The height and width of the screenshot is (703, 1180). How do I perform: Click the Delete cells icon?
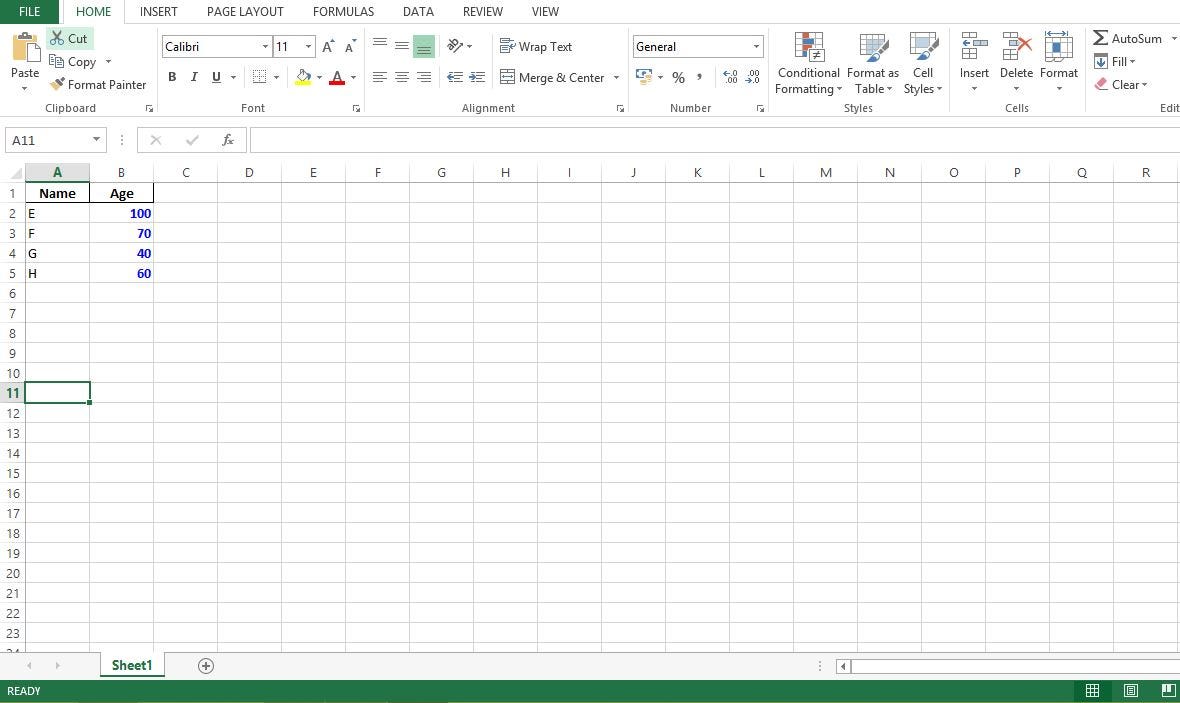(x=1017, y=46)
